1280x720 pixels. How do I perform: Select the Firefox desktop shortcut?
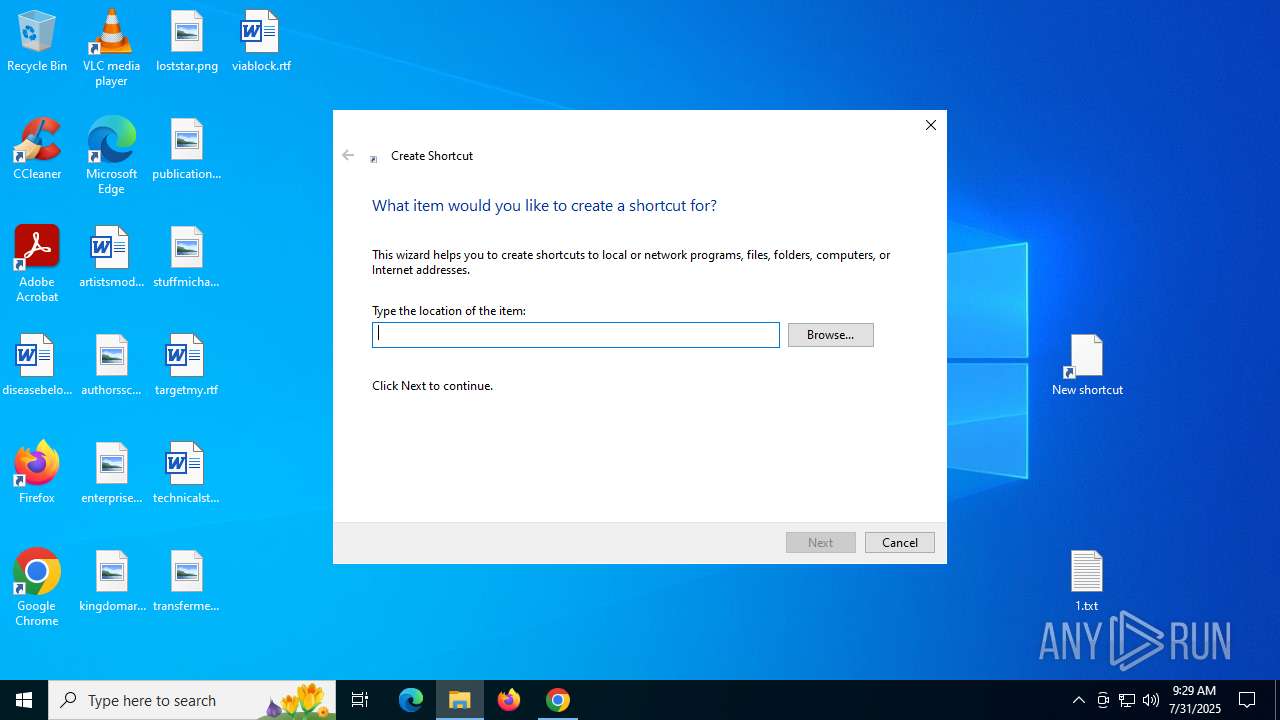(x=37, y=474)
